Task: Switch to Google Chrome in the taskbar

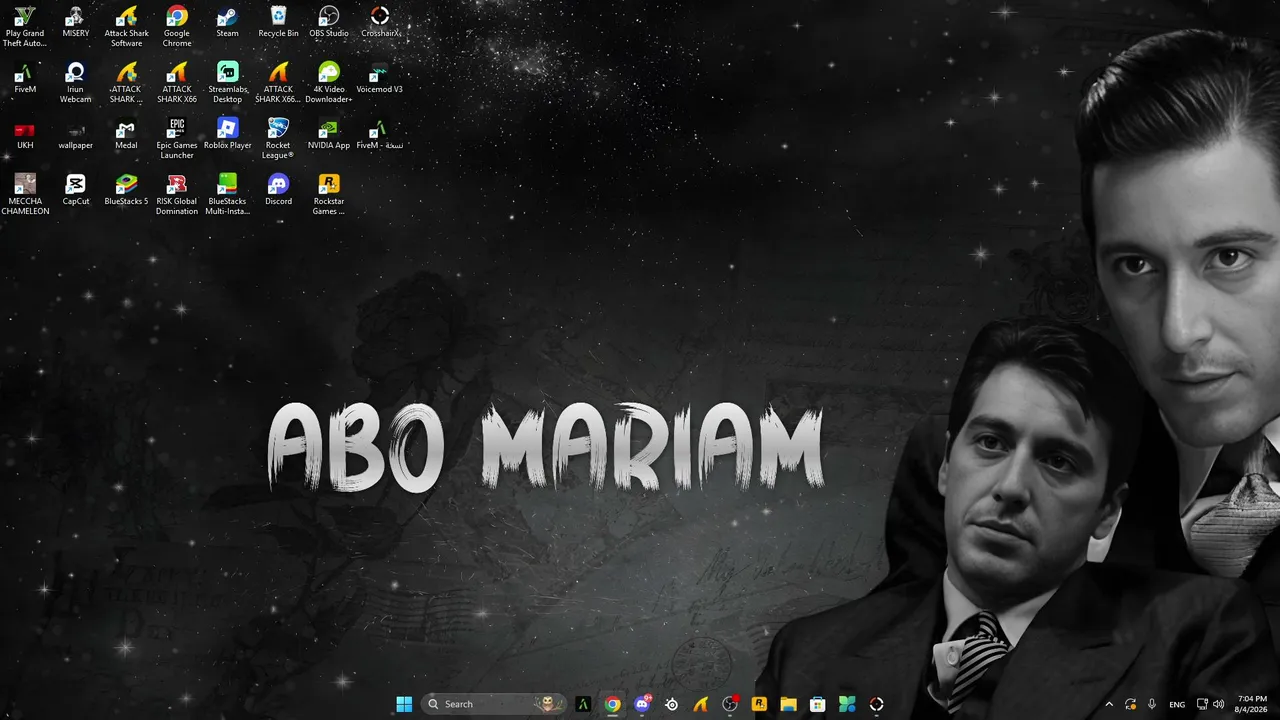Action: click(613, 704)
